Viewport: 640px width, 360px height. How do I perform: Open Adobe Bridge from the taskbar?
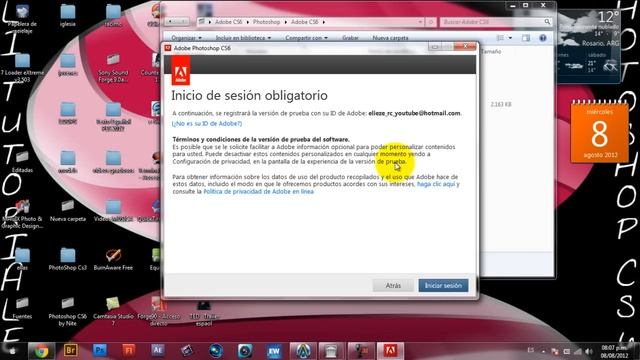71,351
